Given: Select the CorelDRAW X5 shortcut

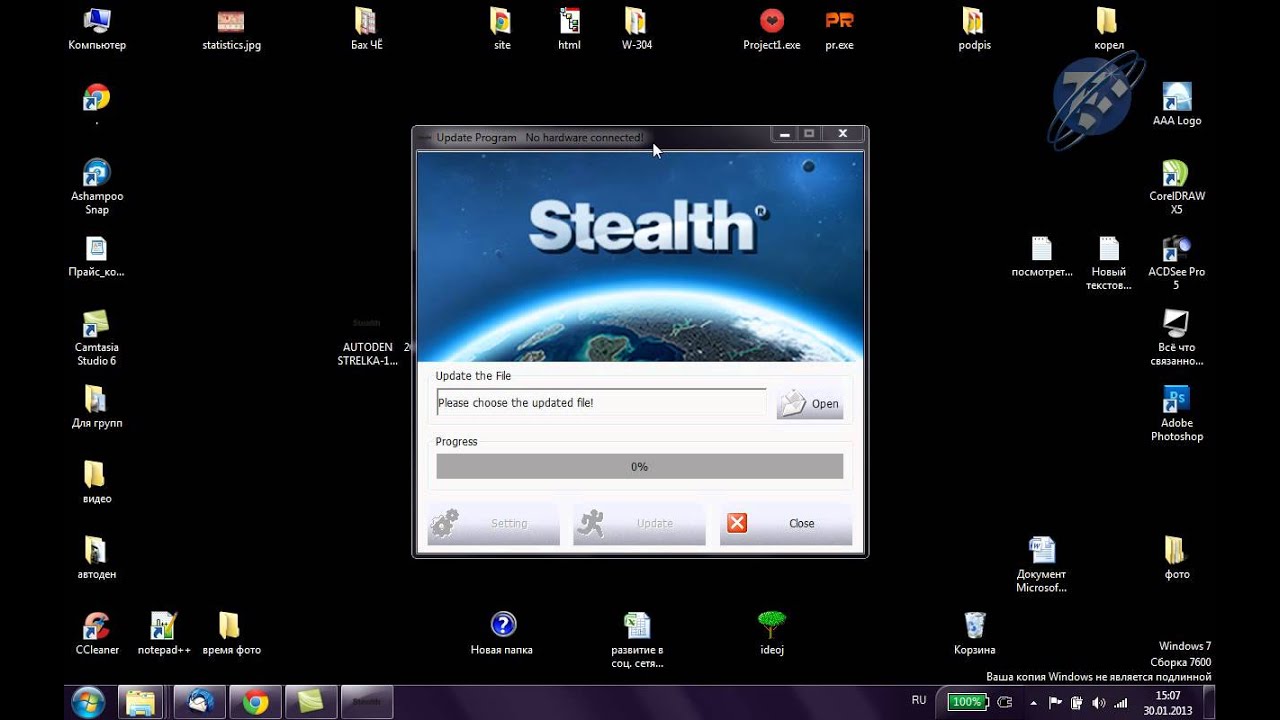Looking at the screenshot, I should 1177,187.
